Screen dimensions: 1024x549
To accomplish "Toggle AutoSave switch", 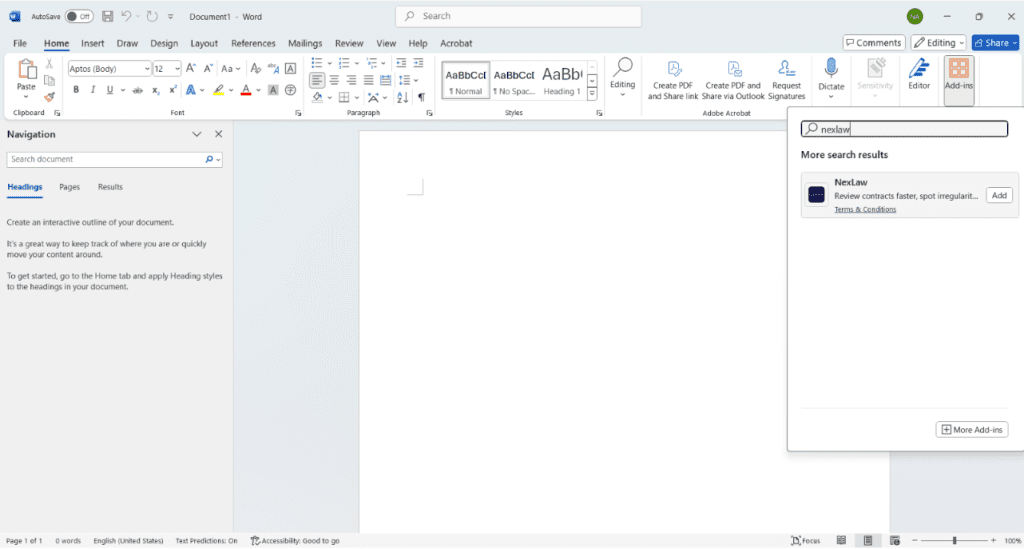I will coord(79,16).
